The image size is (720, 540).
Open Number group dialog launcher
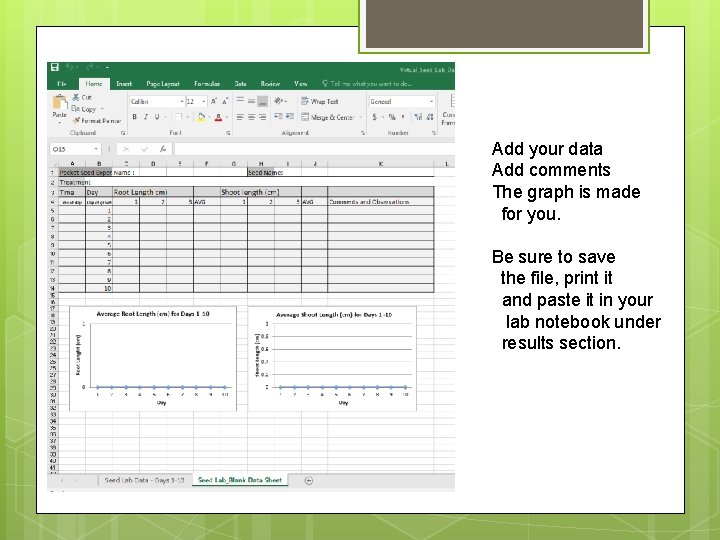(433, 133)
